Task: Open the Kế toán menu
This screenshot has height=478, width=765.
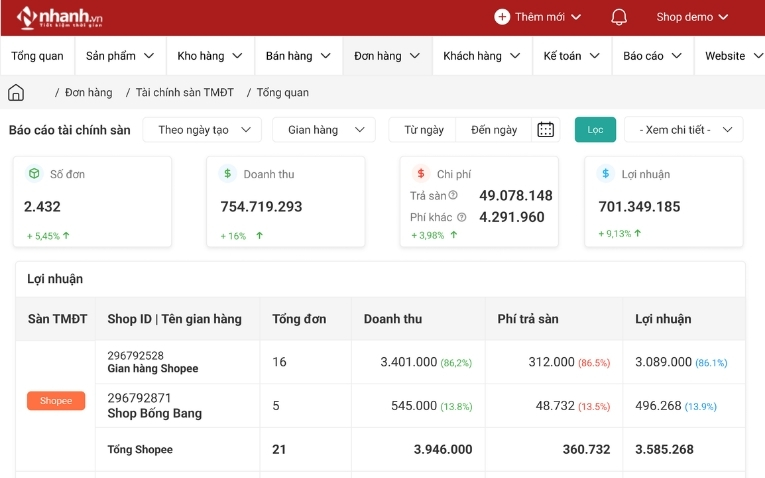Action: 571,56
